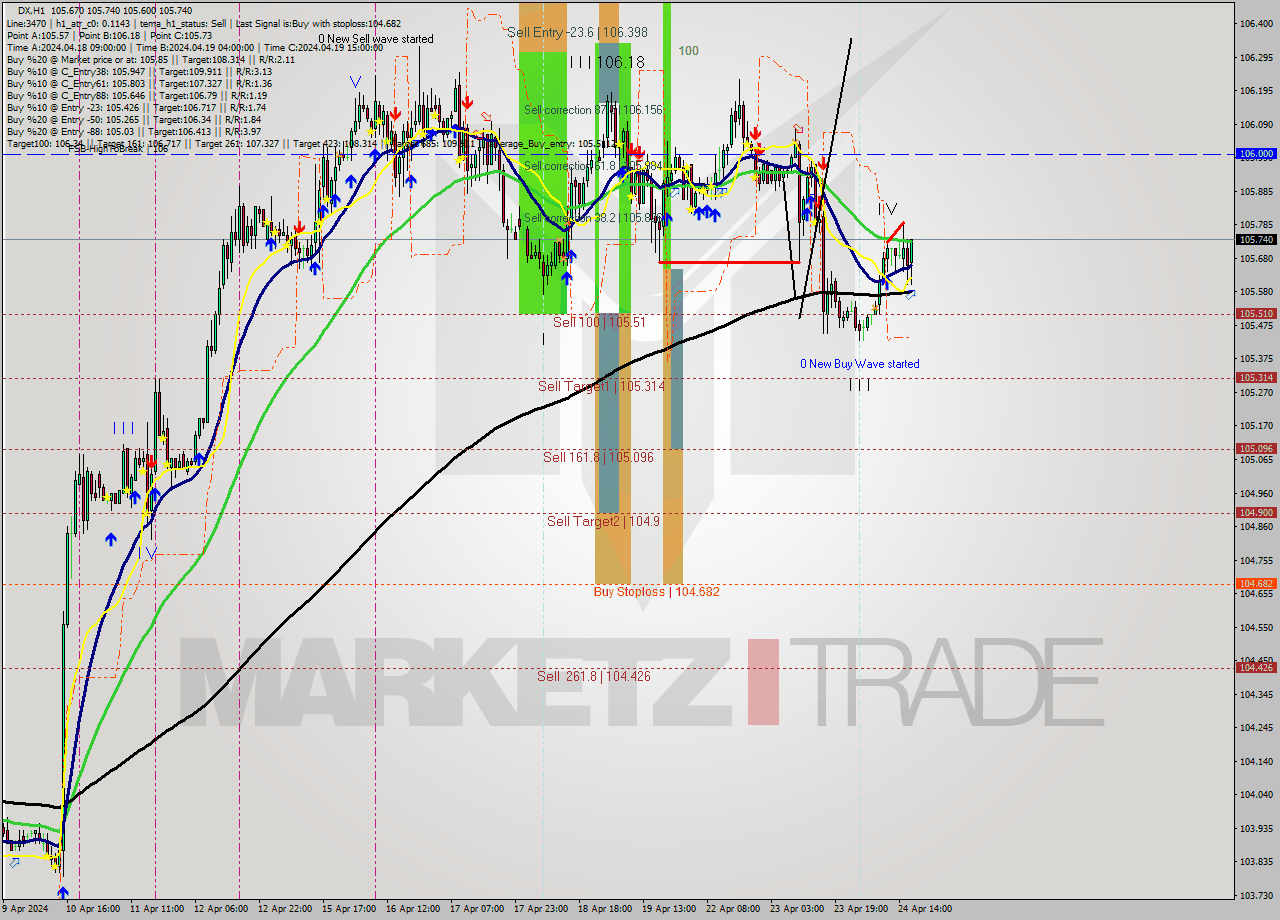Click the 104.245 price scale value
1280x920 pixels.
[1256, 727]
